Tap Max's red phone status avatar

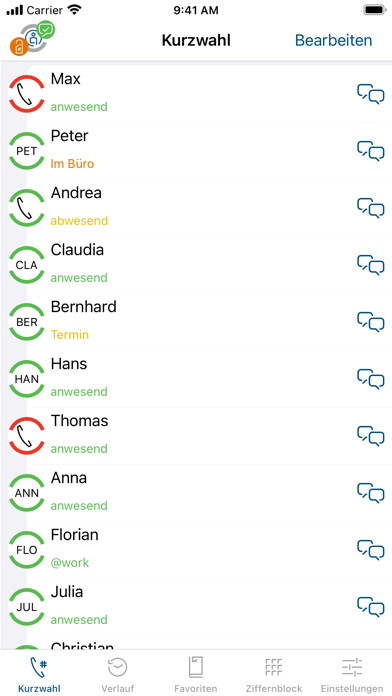27,94
